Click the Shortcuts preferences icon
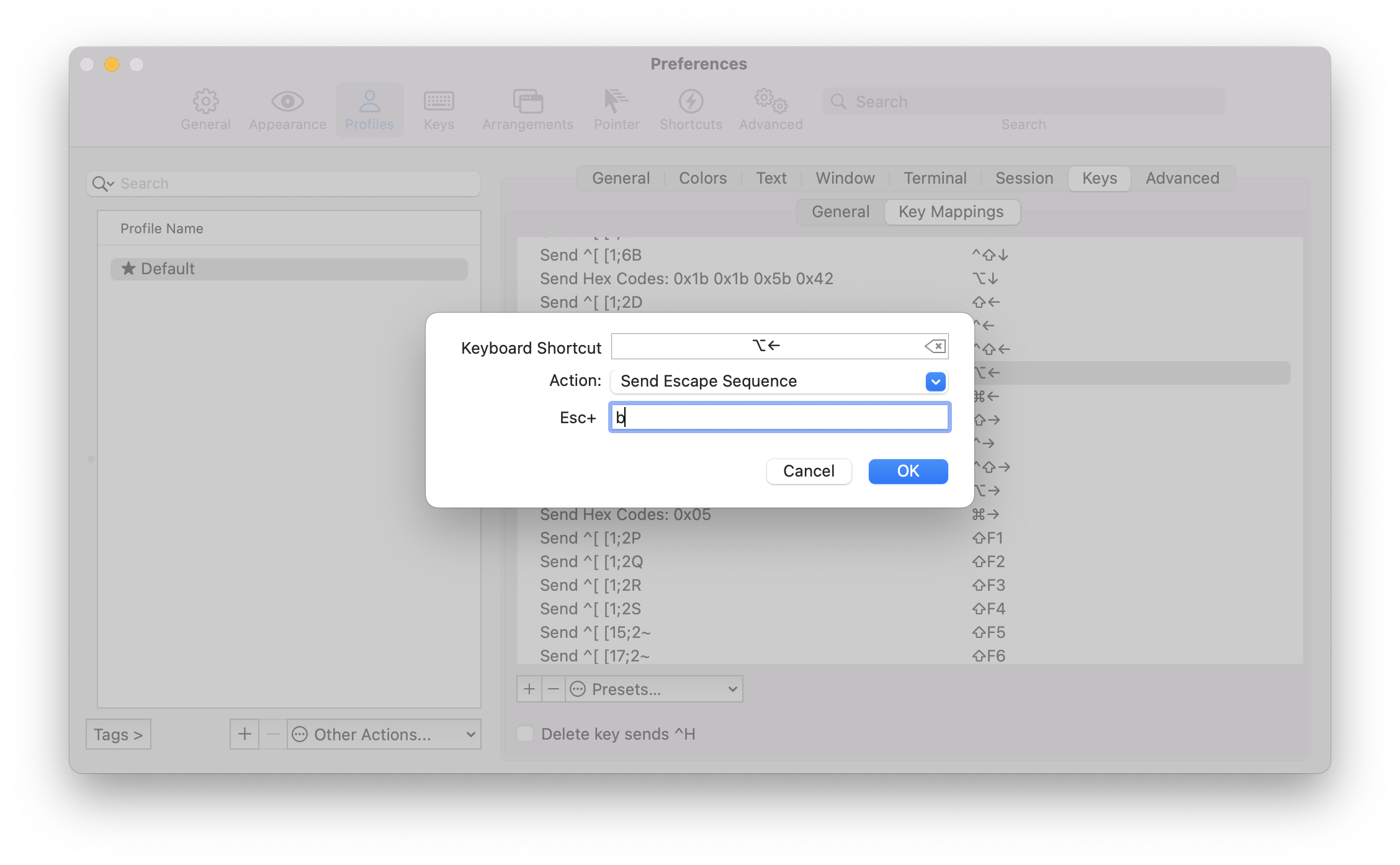1400x865 pixels. pos(691,109)
